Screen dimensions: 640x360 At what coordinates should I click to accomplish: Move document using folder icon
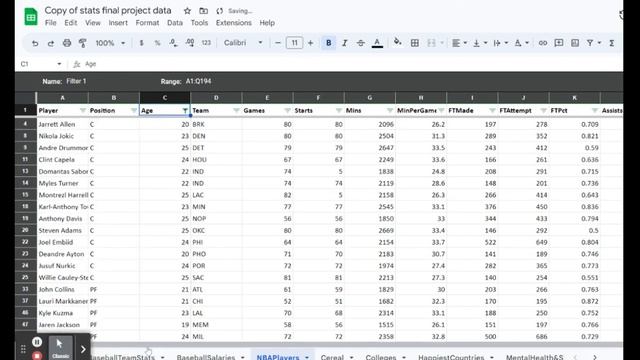click(203, 11)
